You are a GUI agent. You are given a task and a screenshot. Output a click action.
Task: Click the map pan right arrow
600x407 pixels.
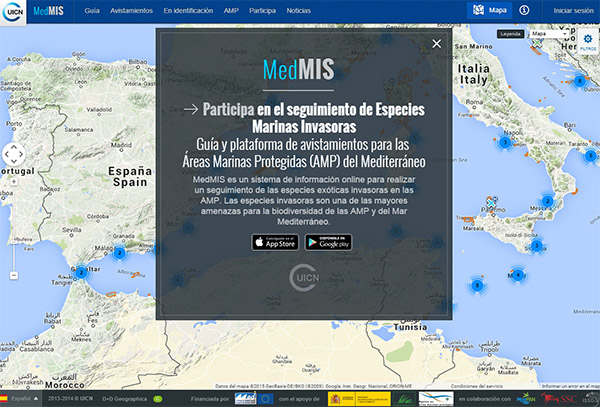tap(21, 155)
